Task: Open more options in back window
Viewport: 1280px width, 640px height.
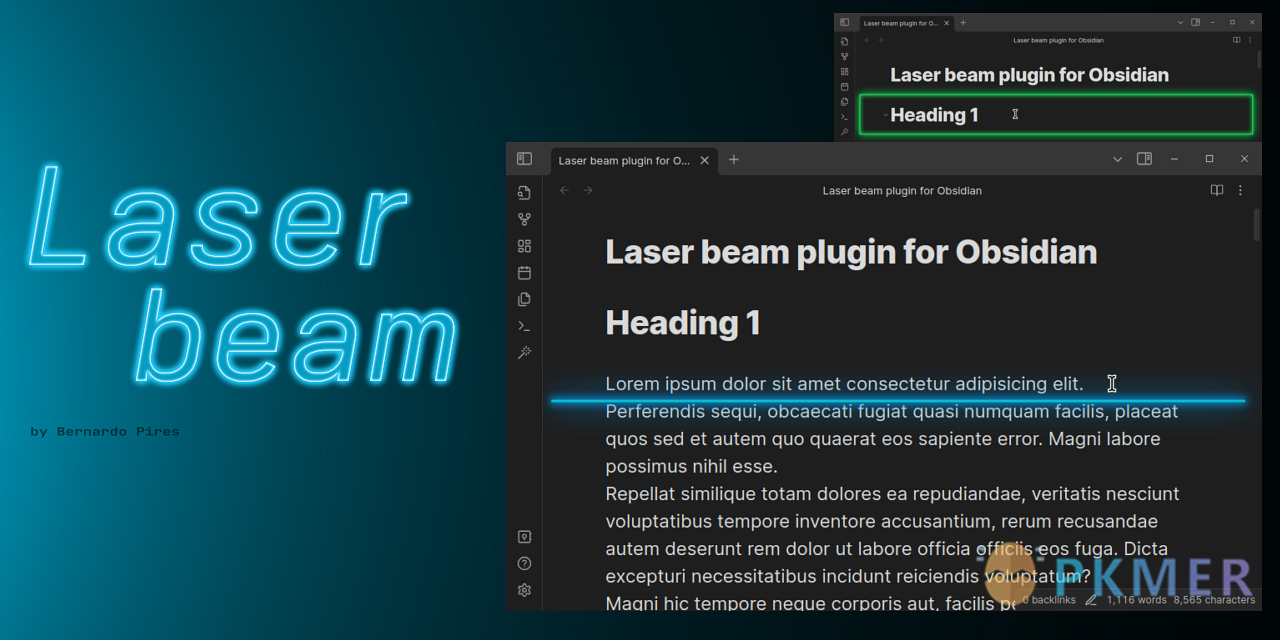Action: (x=1249, y=40)
